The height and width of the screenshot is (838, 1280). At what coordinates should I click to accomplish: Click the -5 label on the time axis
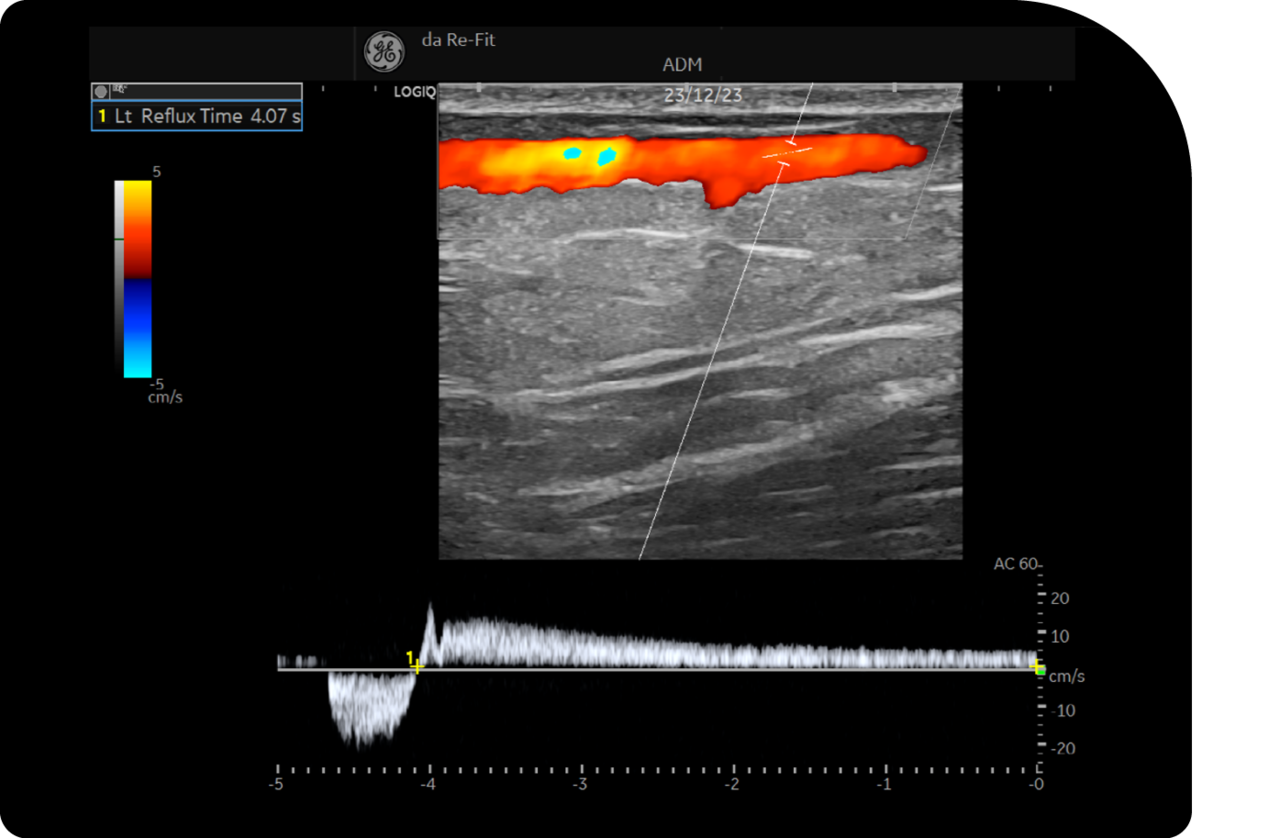pos(277,785)
